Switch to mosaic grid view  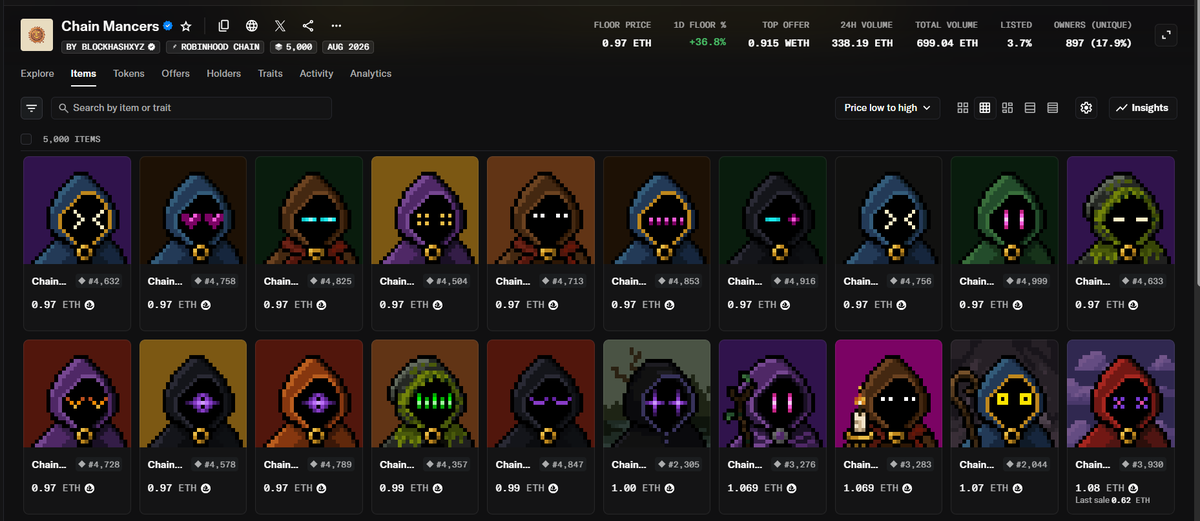pyautogui.click(x=1008, y=108)
